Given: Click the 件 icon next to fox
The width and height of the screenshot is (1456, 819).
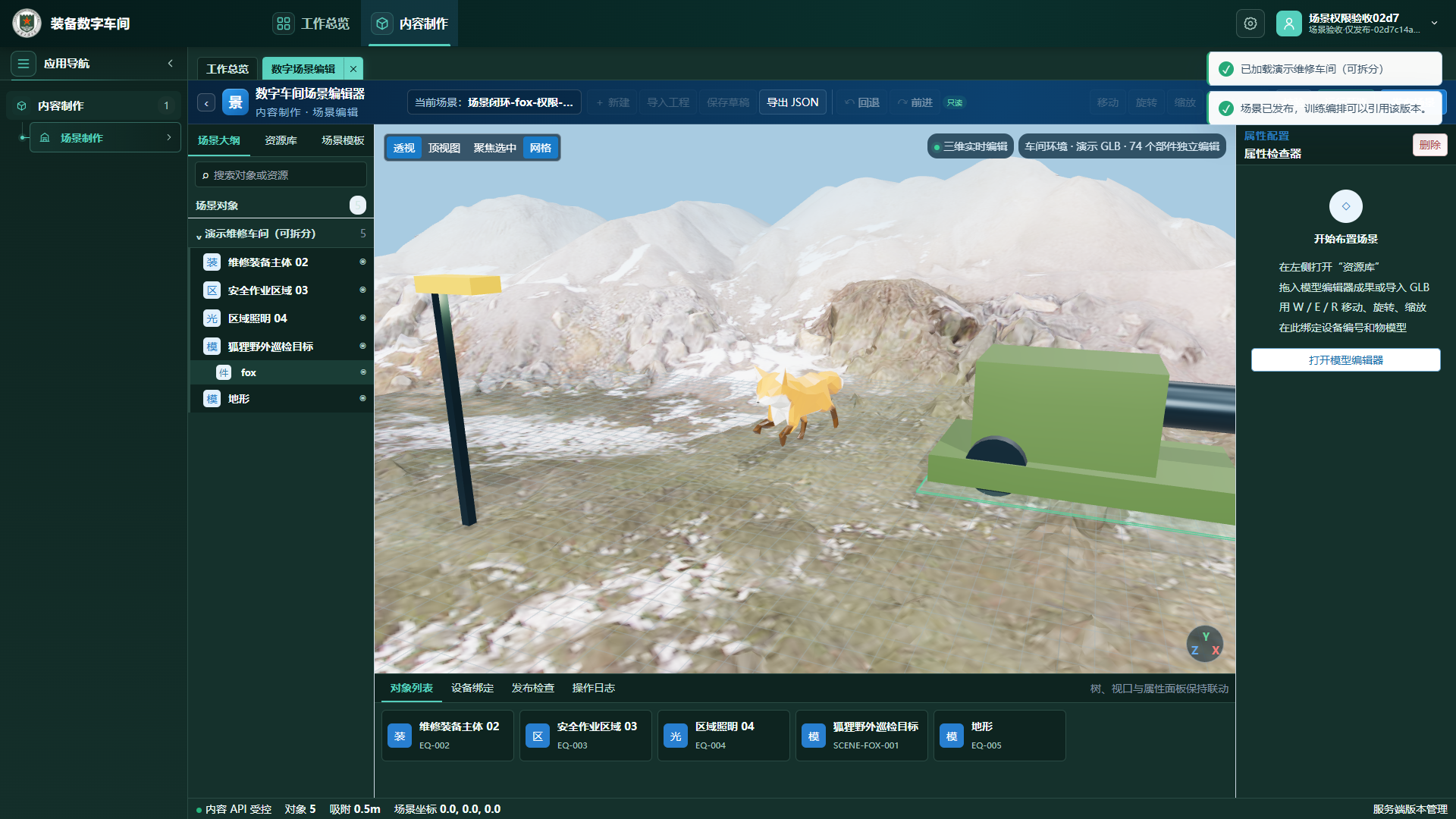Looking at the screenshot, I should click(x=224, y=372).
